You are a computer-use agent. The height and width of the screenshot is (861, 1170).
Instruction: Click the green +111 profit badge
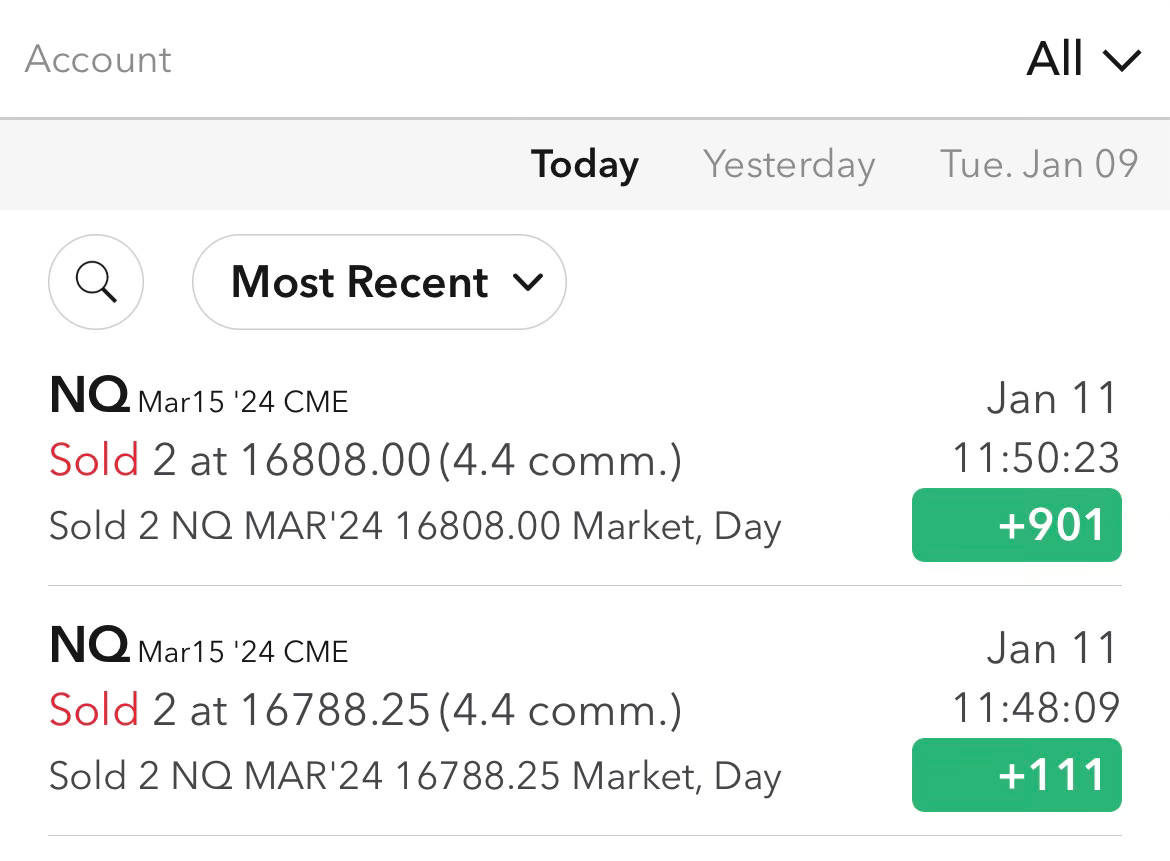pos(1016,774)
